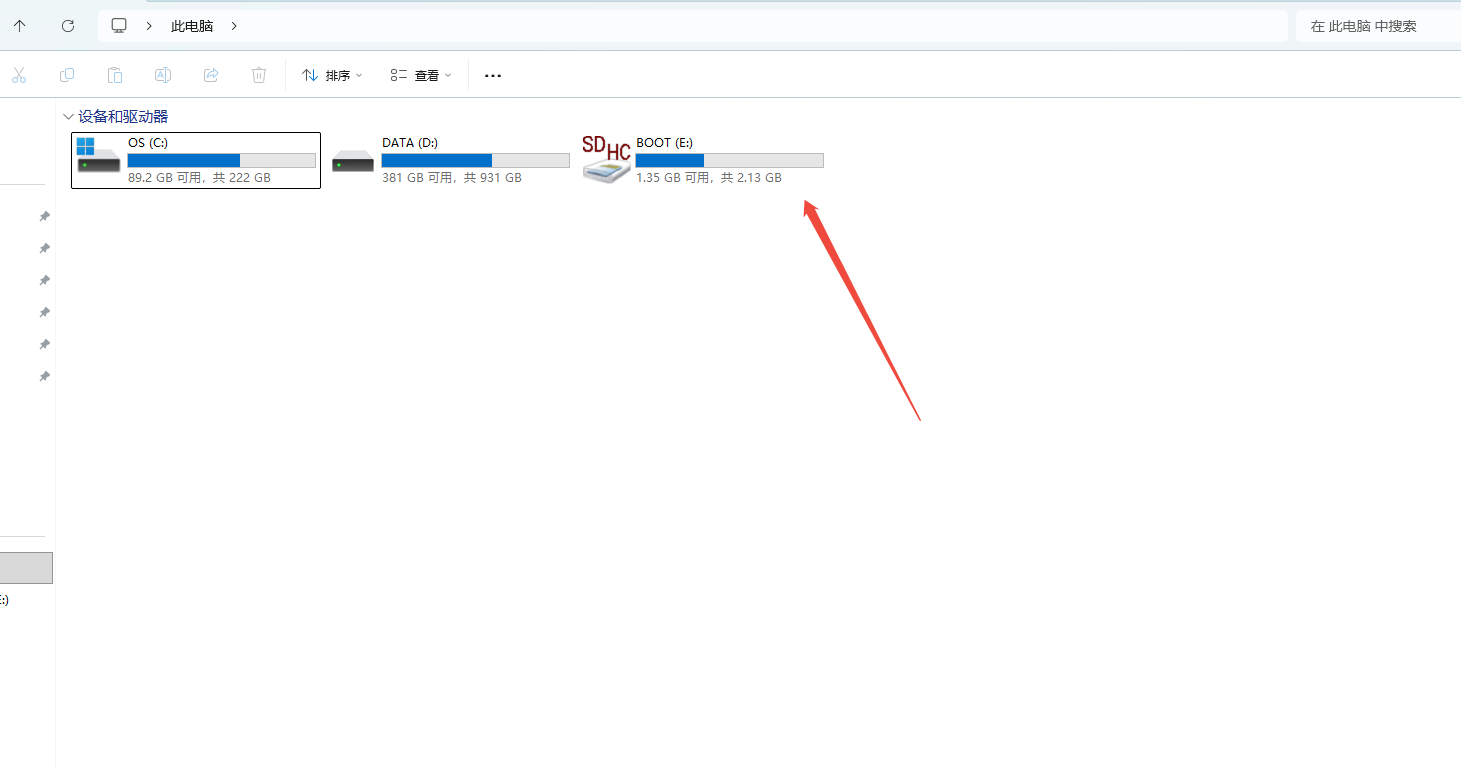The image size is (1461, 772).
Task: Select the DATA (D:) drive
Action: (450, 160)
